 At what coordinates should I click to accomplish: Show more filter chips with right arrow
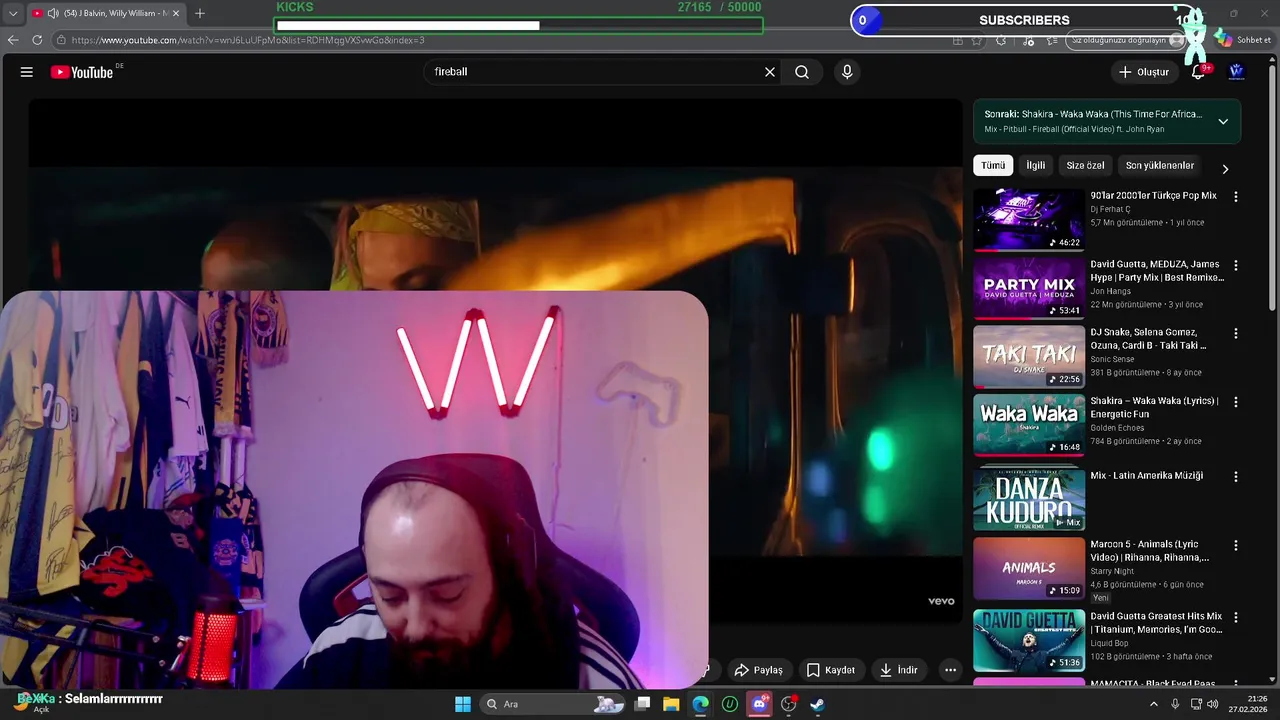click(1225, 168)
